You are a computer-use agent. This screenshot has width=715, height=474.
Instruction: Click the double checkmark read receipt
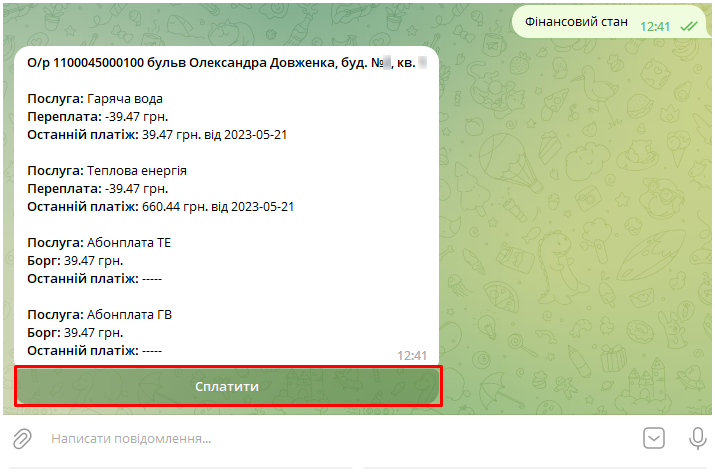coord(689,26)
